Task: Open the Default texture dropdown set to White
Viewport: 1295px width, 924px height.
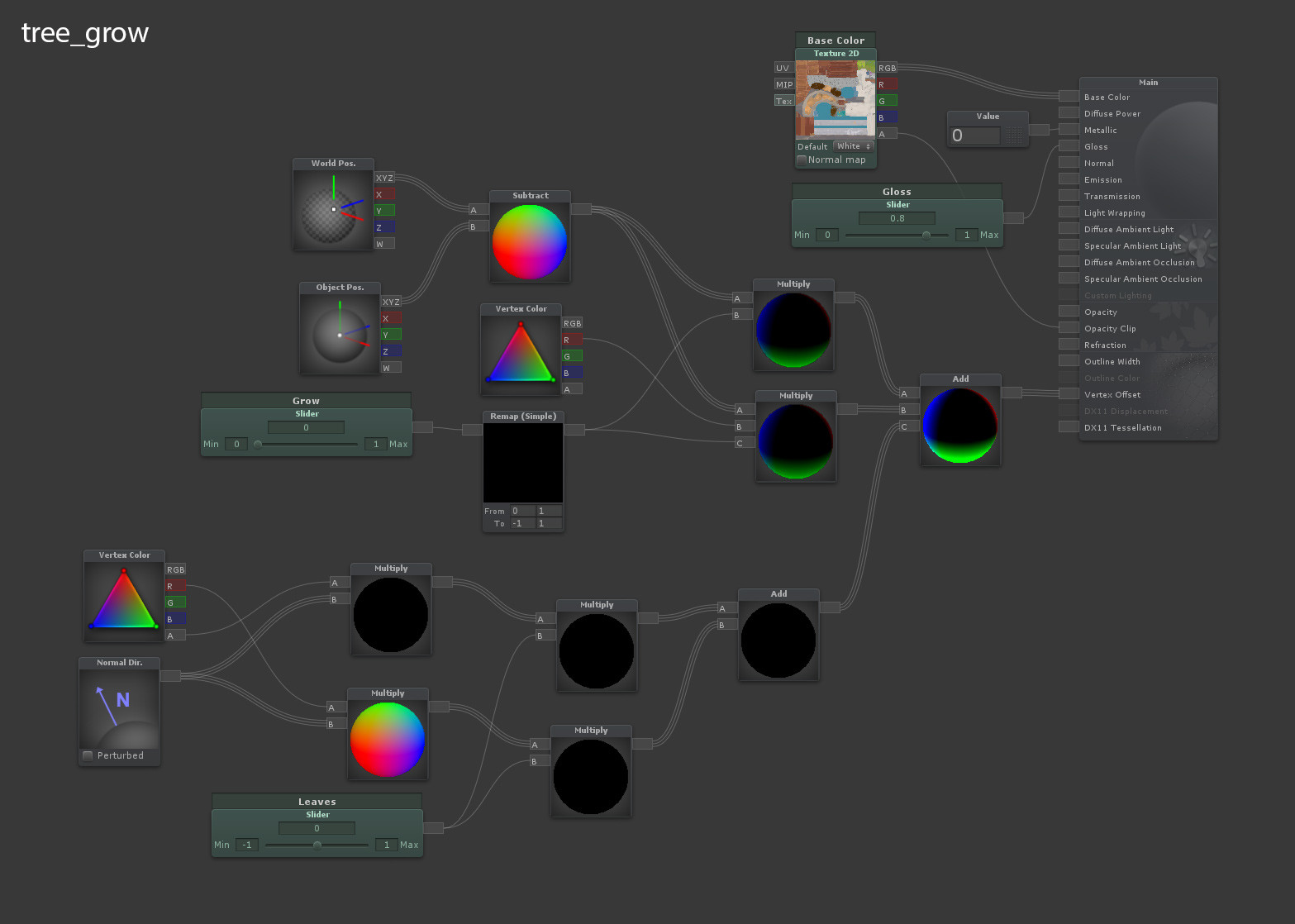Action: pos(853,146)
